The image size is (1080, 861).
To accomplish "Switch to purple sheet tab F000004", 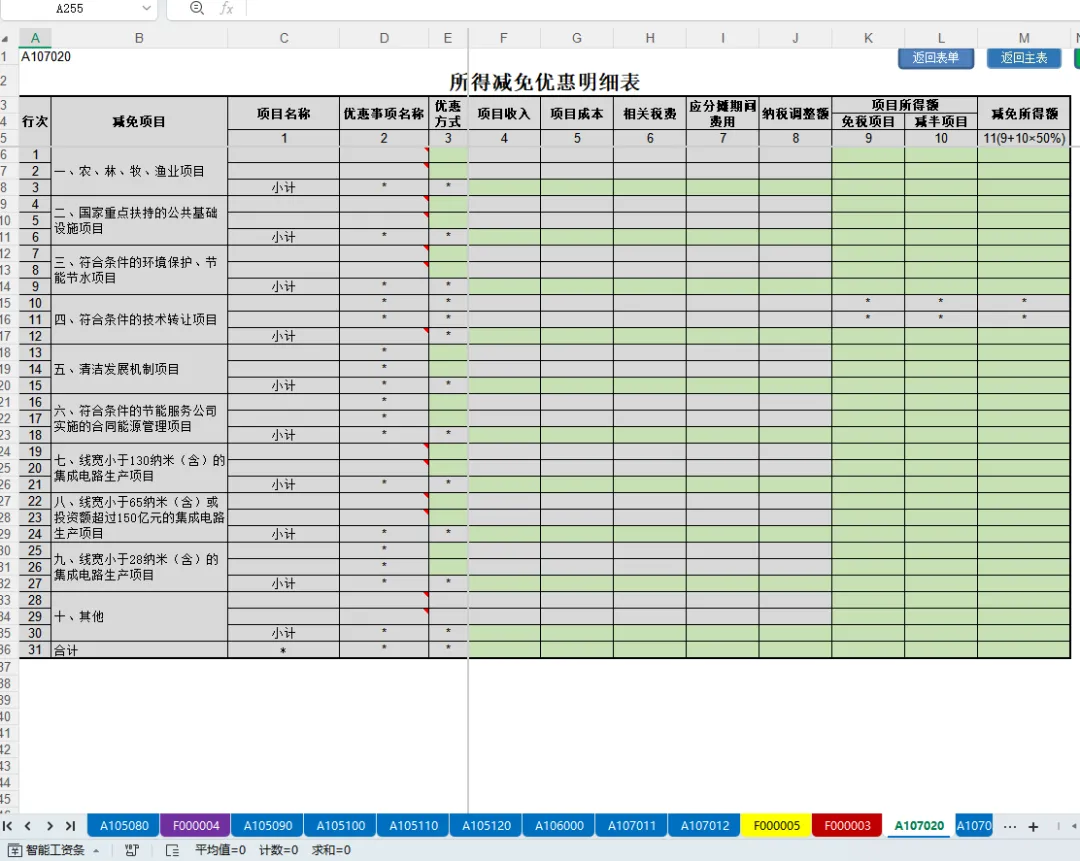I will [196, 825].
